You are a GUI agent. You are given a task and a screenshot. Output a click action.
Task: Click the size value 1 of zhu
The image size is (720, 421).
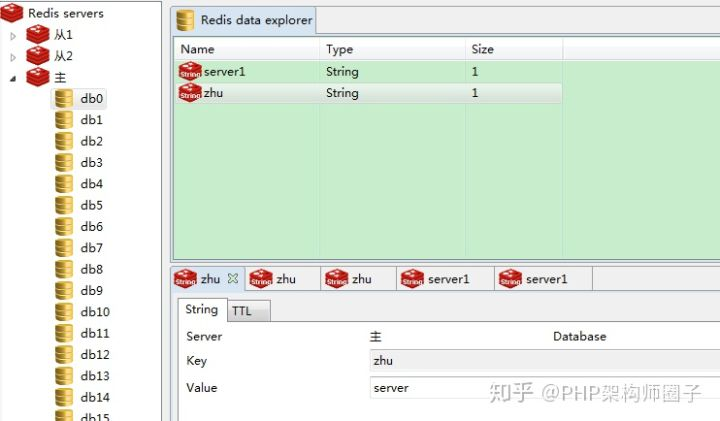tap(475, 93)
